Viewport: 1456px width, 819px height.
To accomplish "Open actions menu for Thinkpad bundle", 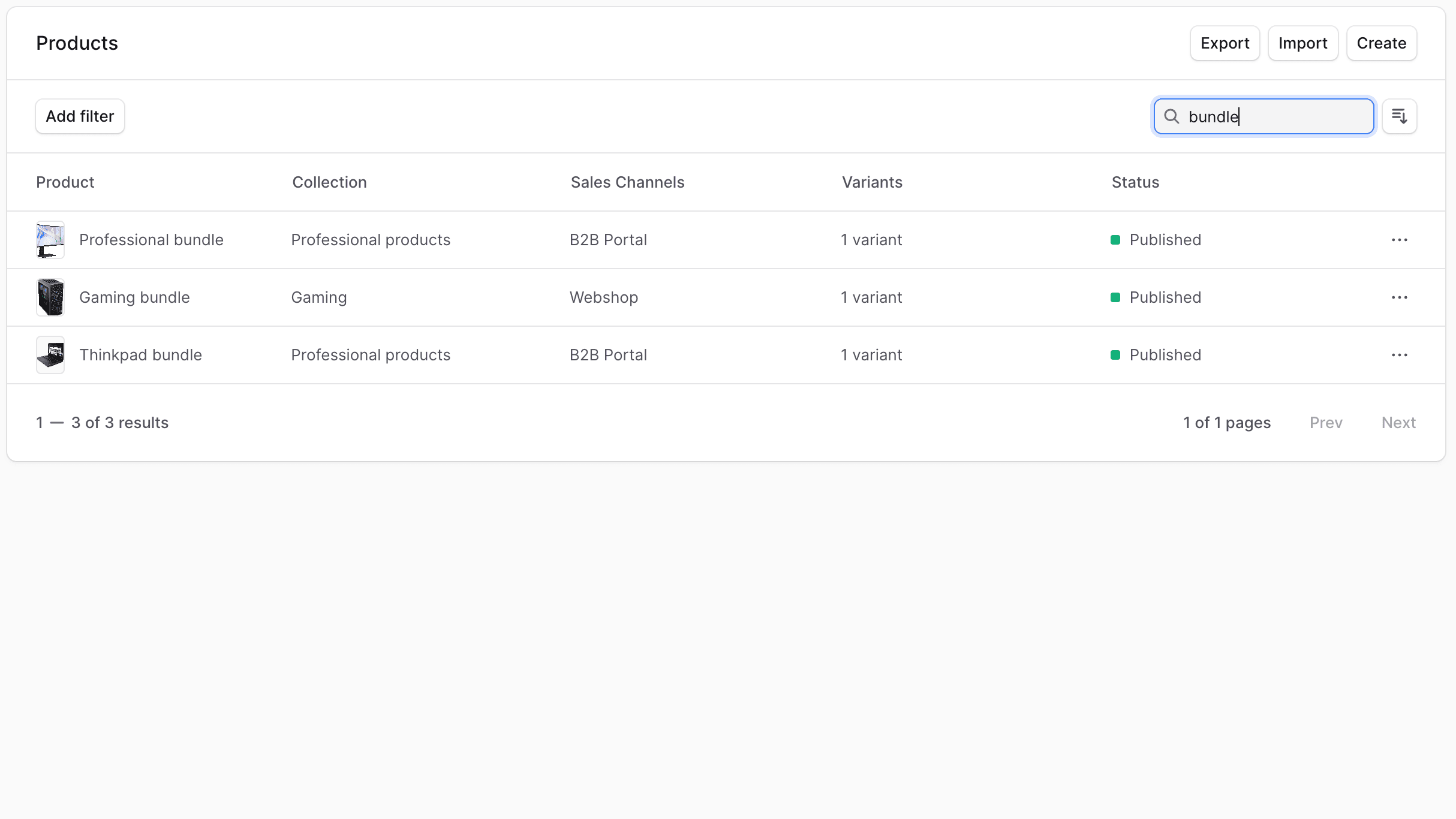I will coord(1399,355).
